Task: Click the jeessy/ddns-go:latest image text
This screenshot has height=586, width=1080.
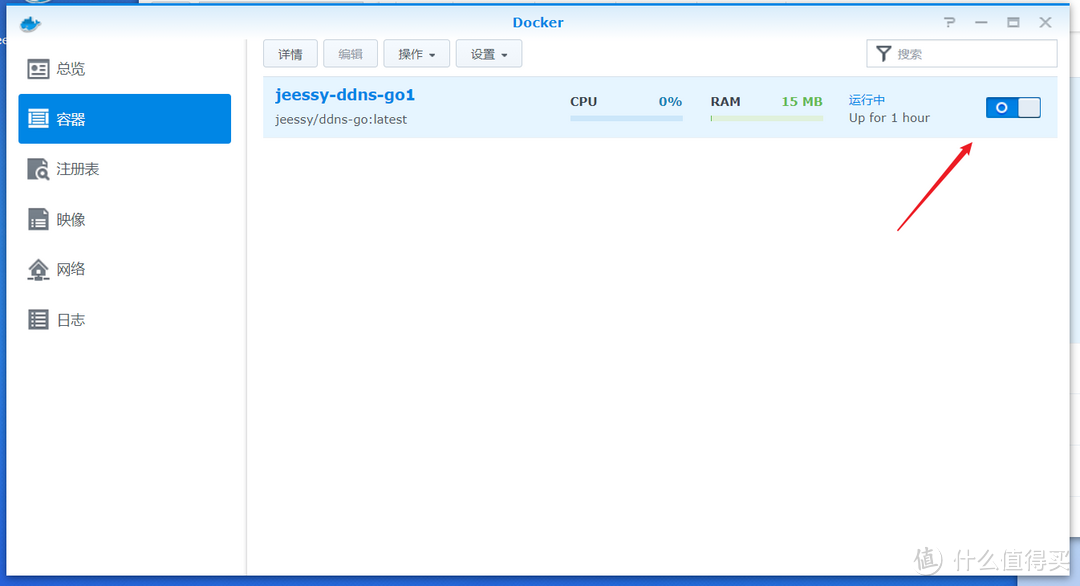Action: tap(341, 120)
